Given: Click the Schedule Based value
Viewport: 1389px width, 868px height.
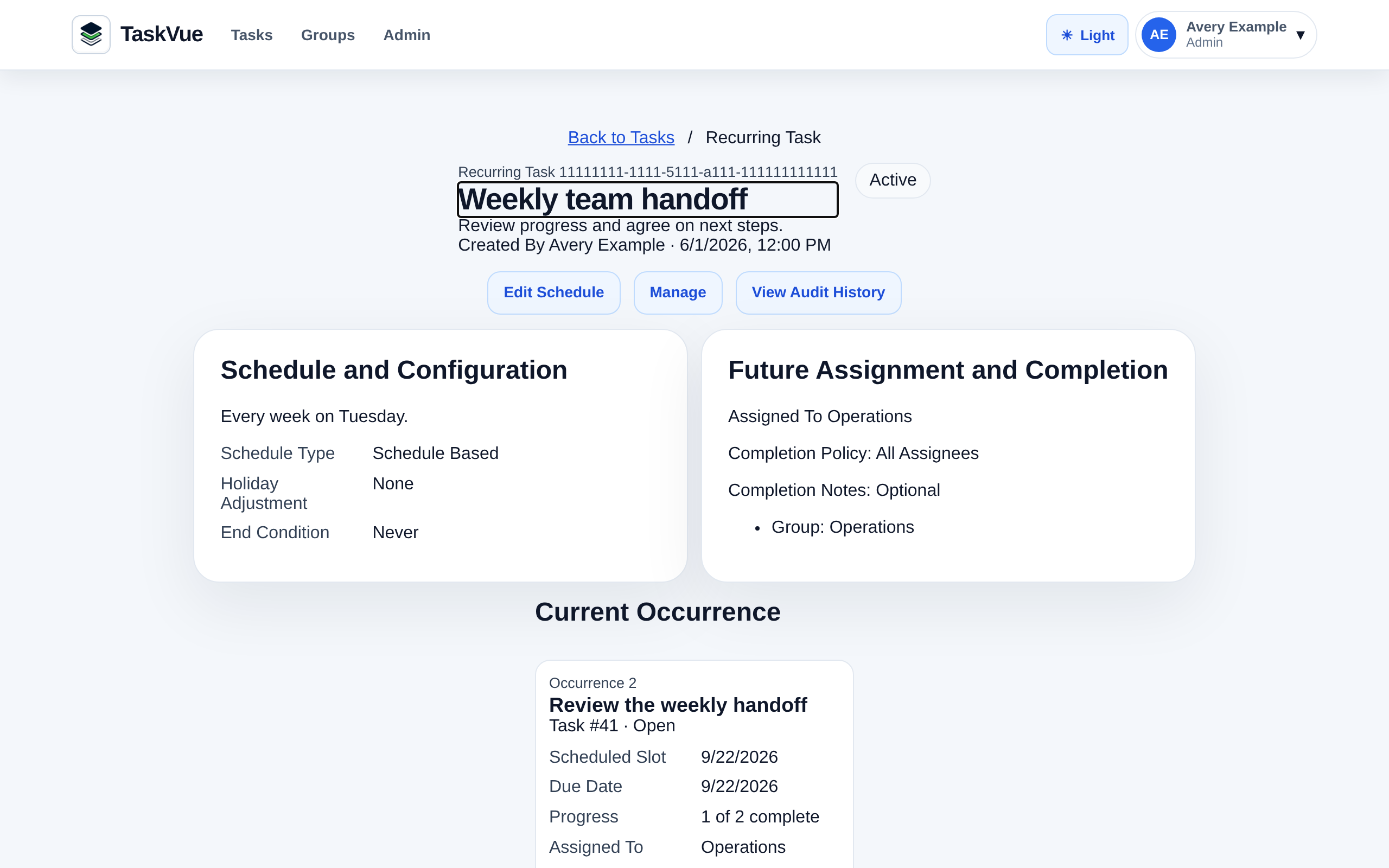Looking at the screenshot, I should (435, 453).
